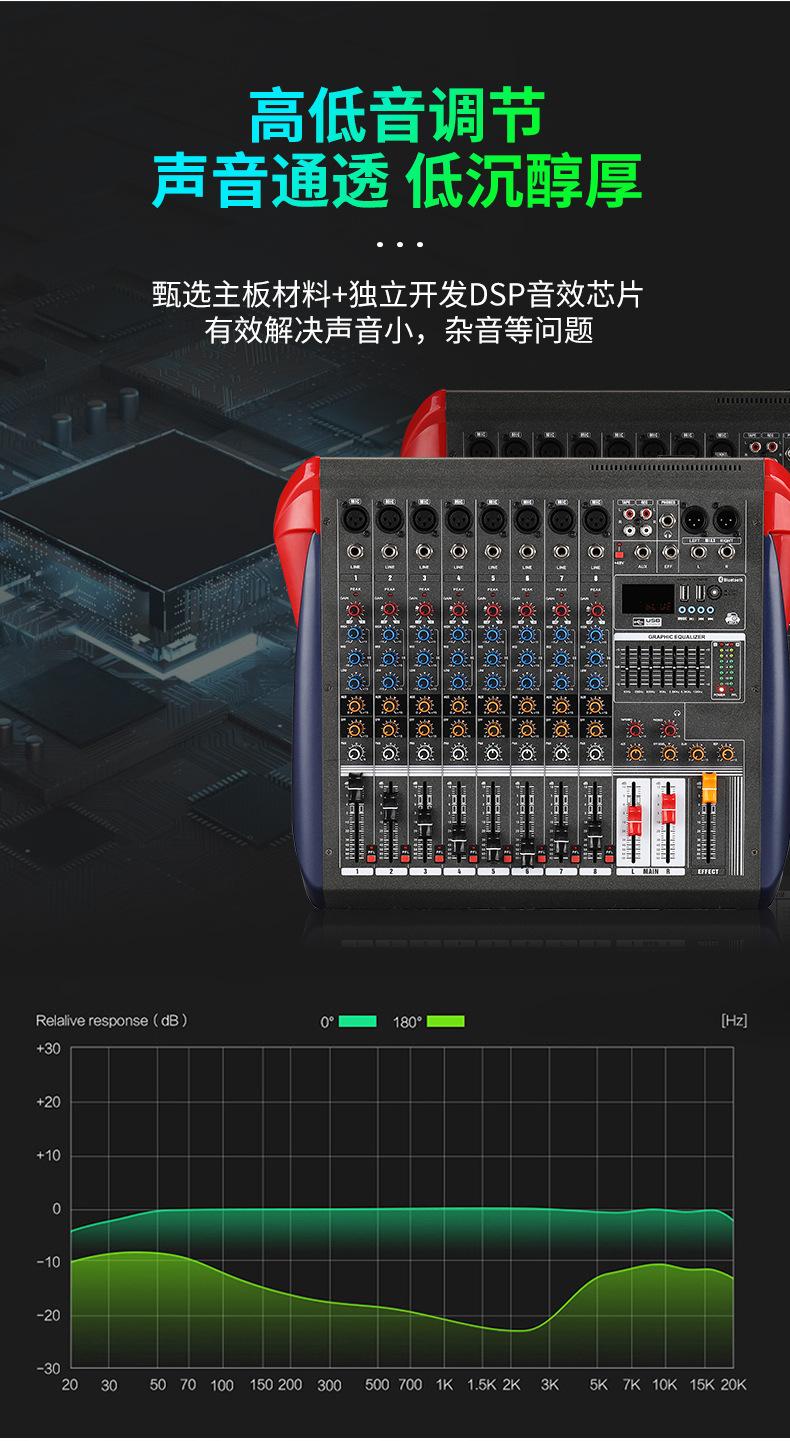Click the red MAIN L fader
This screenshot has width=790, height=1441.
[x=633, y=820]
